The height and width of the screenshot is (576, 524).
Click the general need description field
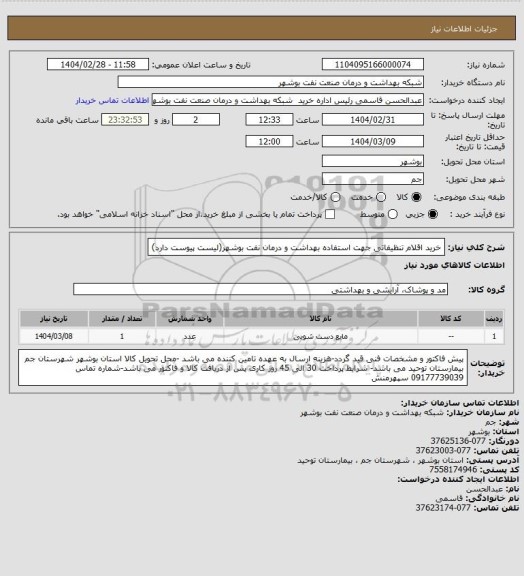(x=296, y=247)
